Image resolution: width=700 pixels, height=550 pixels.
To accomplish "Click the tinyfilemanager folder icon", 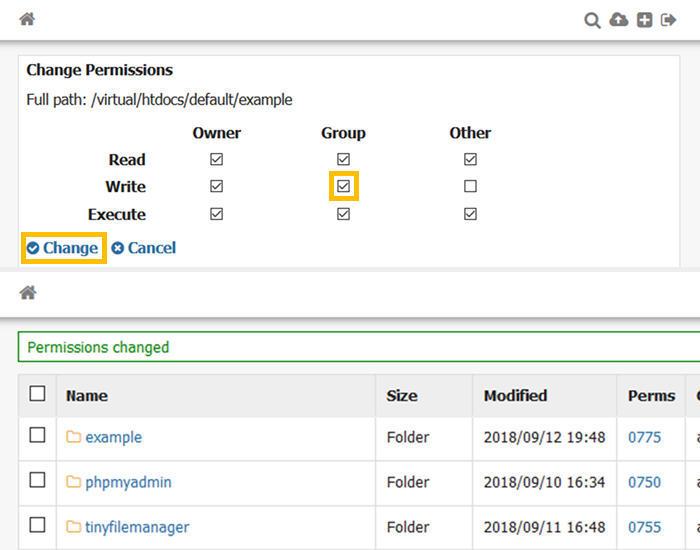I will point(73,527).
